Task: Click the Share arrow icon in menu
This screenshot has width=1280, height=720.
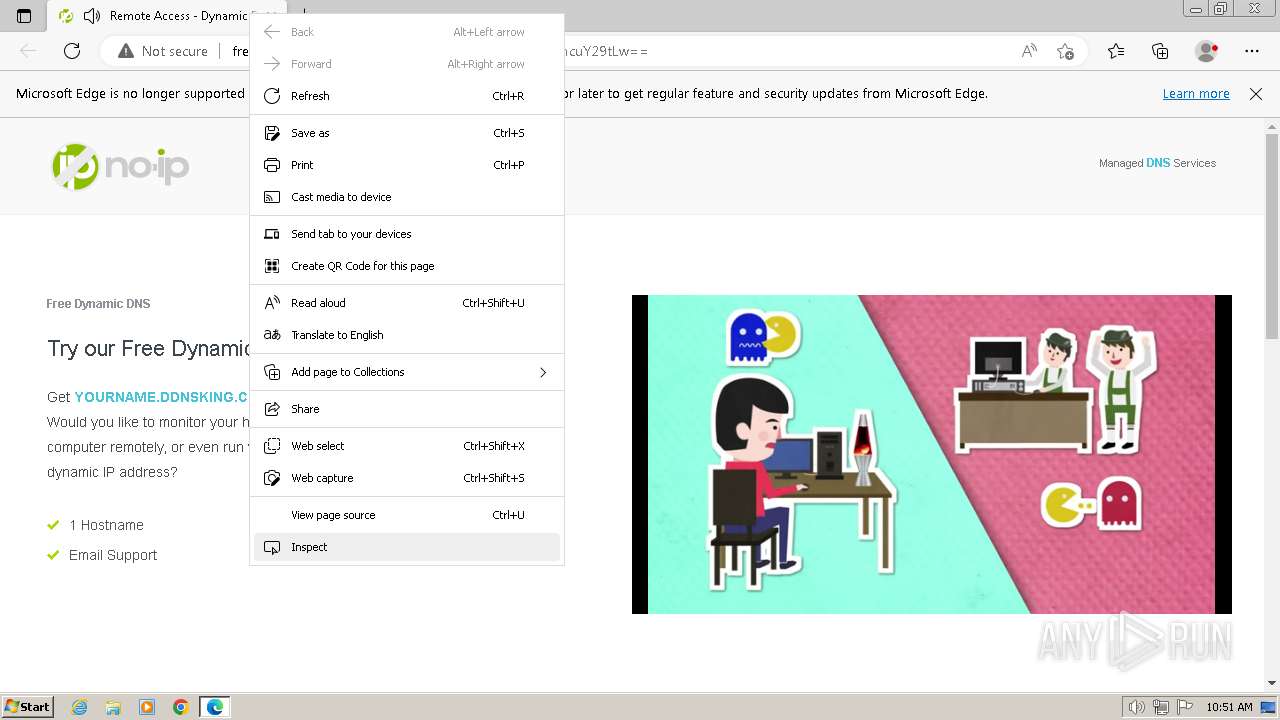Action: coord(271,409)
